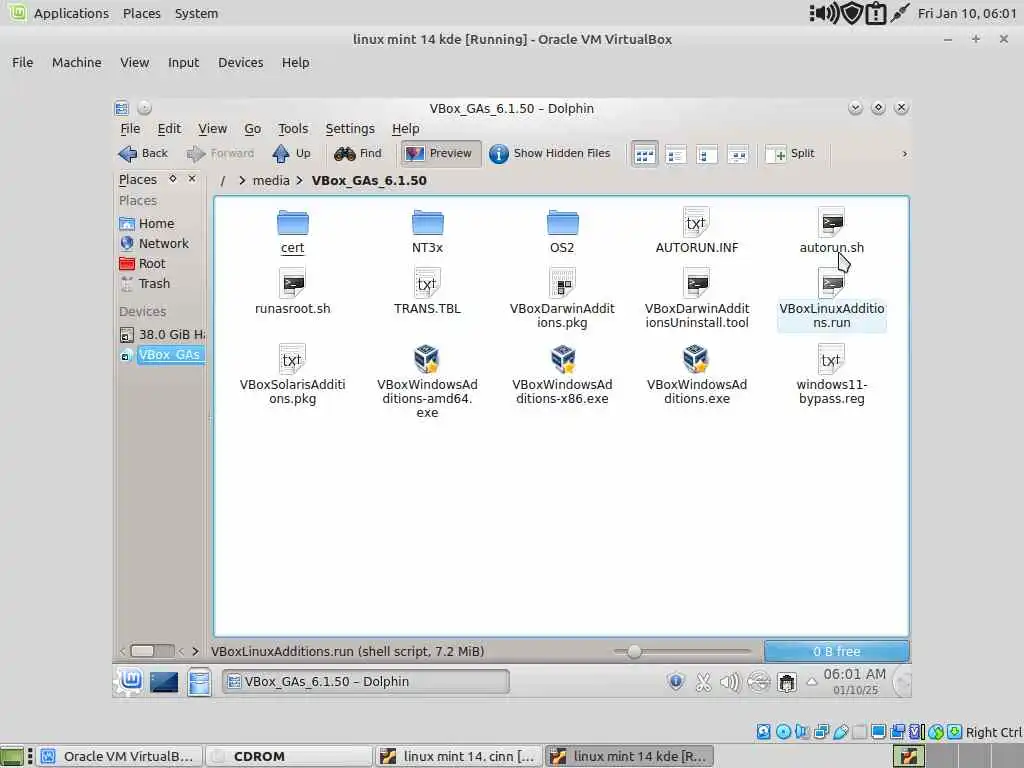Open Dolphin Help menu
The width and height of the screenshot is (1024, 768).
coord(406,129)
